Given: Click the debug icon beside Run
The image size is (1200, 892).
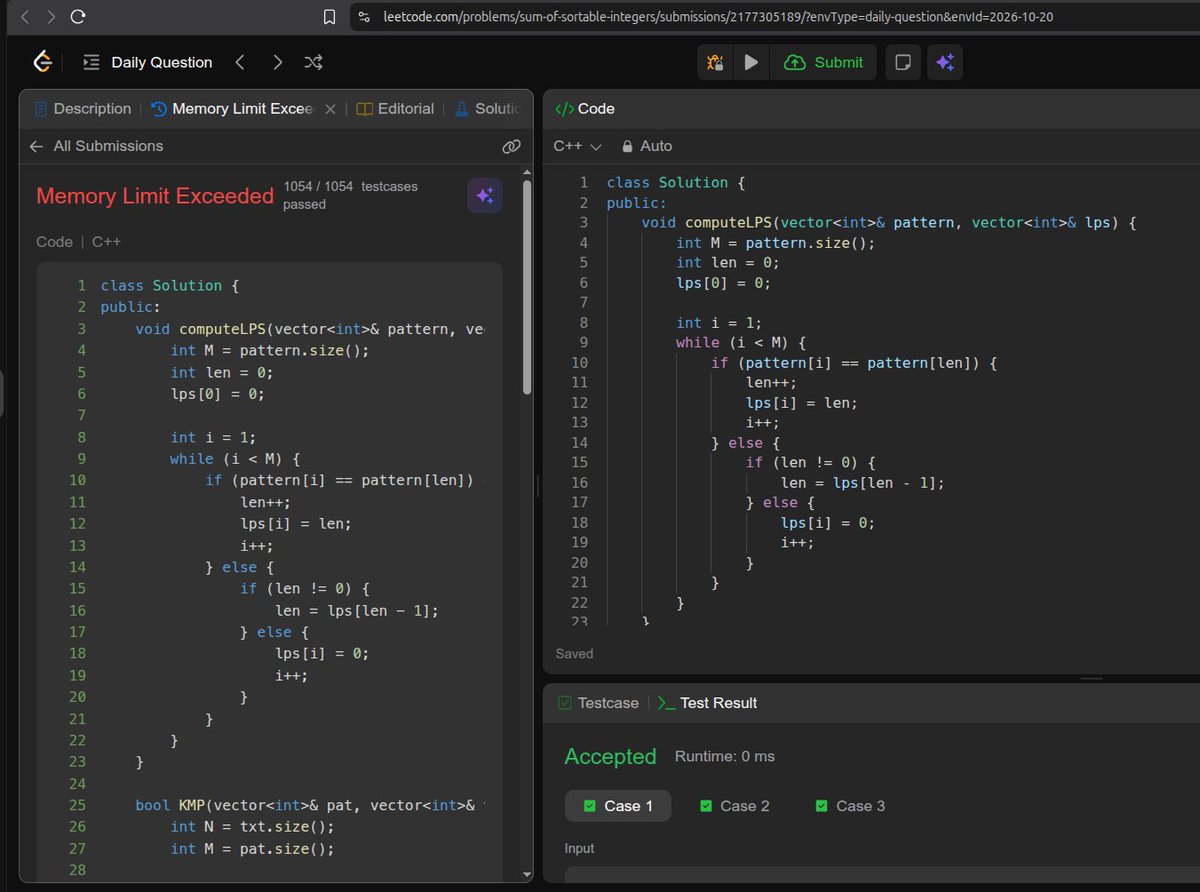Looking at the screenshot, I should [x=715, y=62].
